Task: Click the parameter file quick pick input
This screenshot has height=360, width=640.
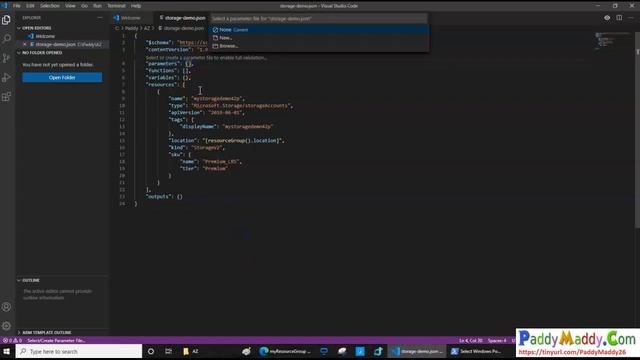Action: 319,18
